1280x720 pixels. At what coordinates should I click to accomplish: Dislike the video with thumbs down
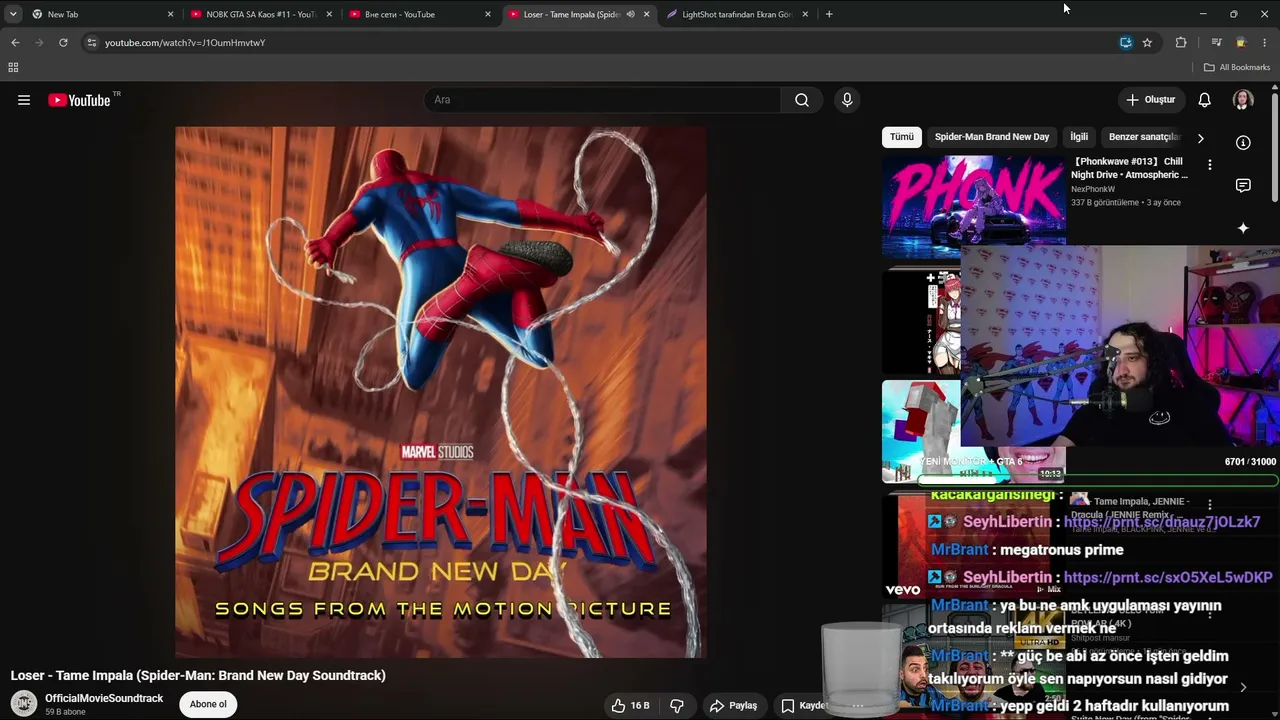677,705
